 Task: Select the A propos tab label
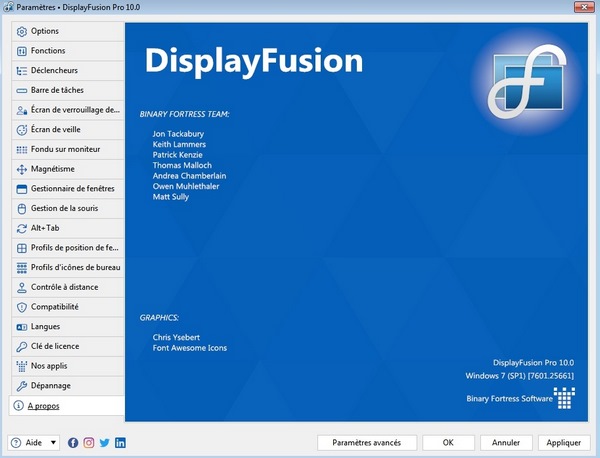coord(44,406)
